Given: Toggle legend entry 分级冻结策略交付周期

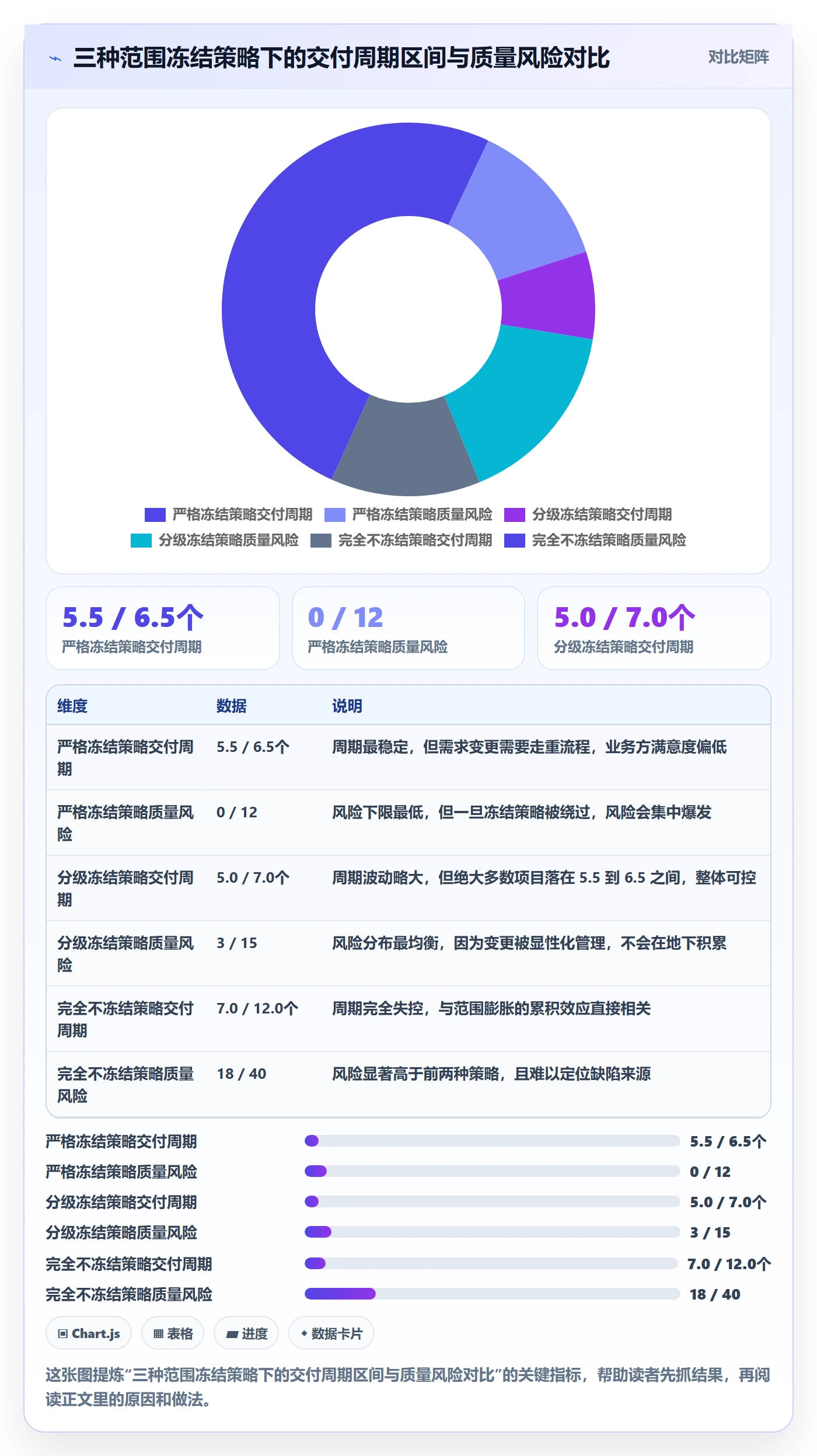Looking at the screenshot, I should point(588,515).
